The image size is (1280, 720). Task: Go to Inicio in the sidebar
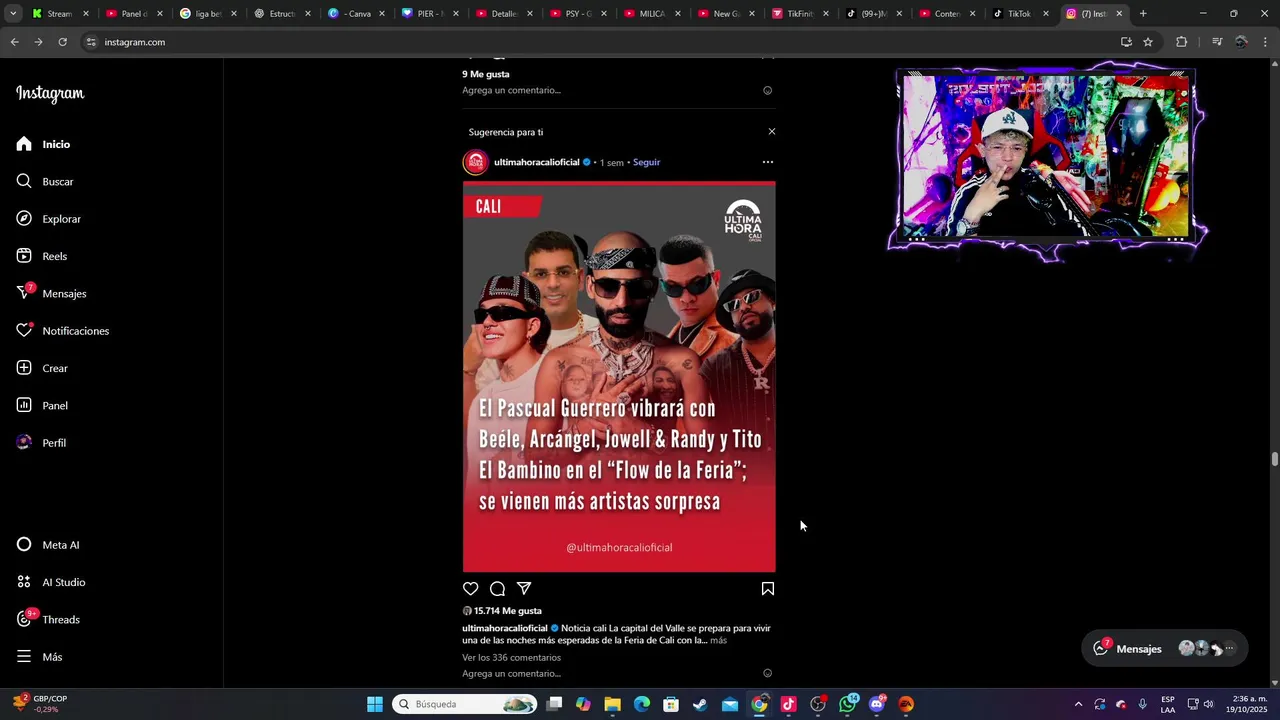click(x=43, y=144)
